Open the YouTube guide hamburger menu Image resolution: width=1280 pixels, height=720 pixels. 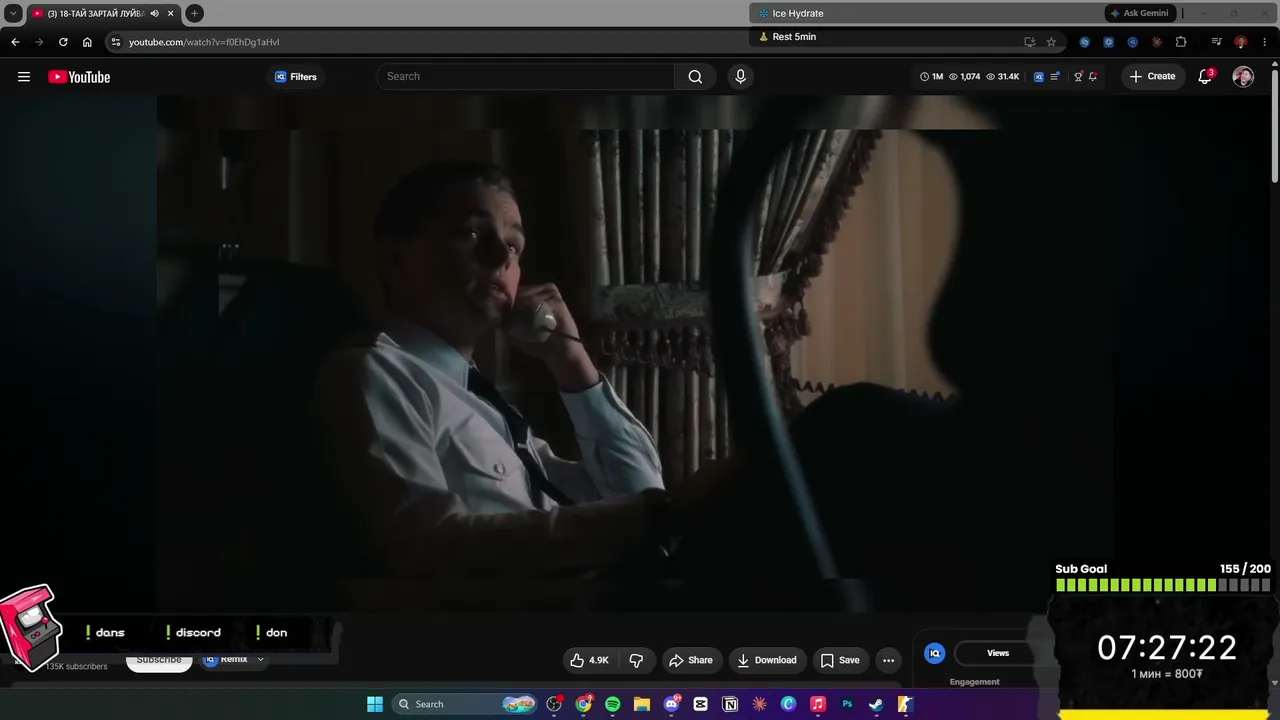tap(24, 77)
